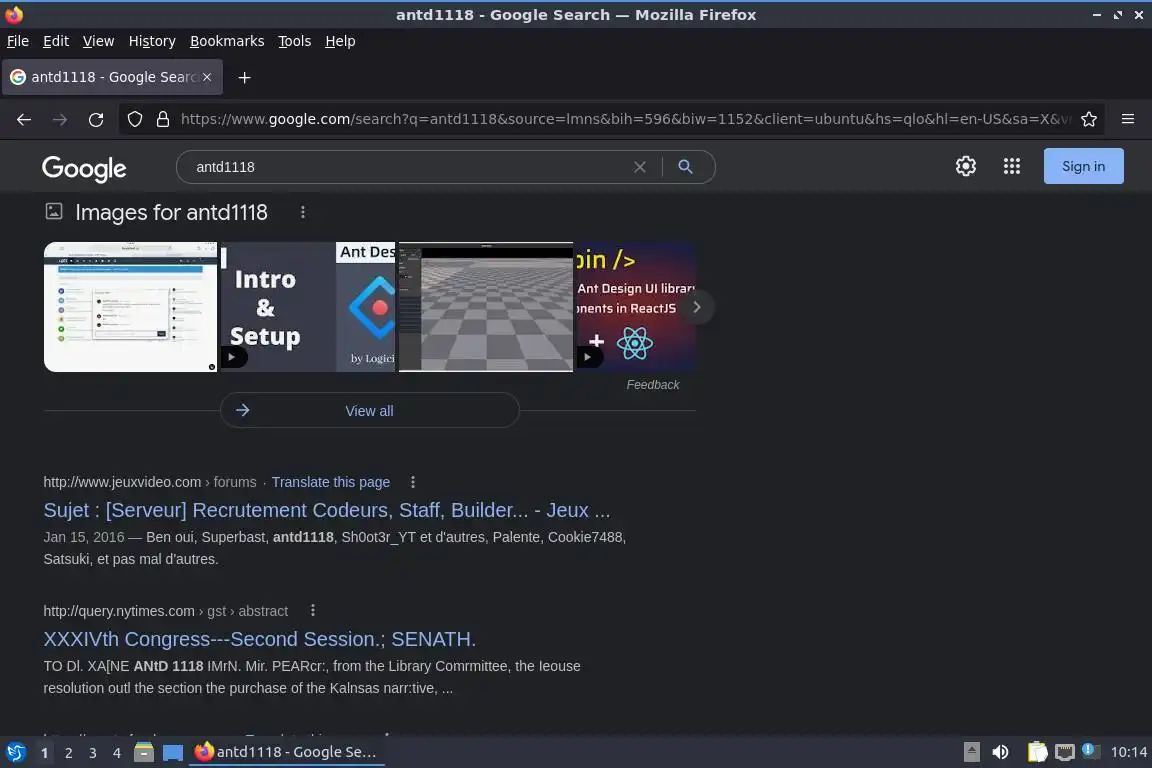Open Images for antd1118 options menu
This screenshot has height=768, width=1152.
click(x=303, y=212)
